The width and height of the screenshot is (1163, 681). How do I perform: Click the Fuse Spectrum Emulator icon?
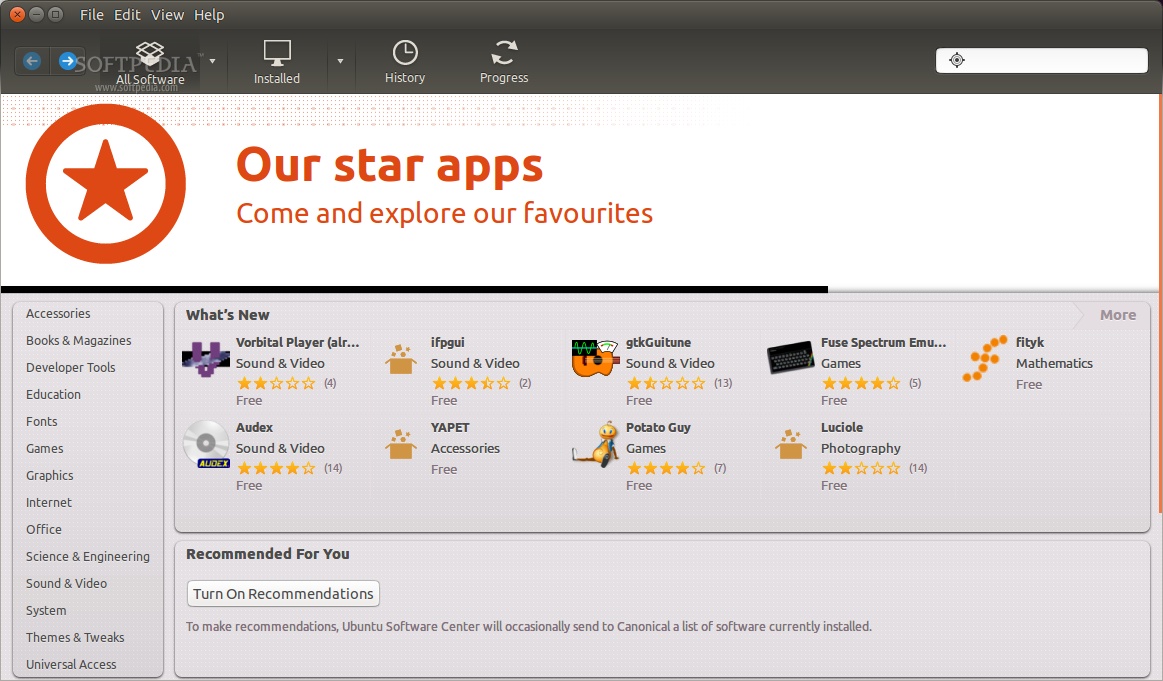click(790, 358)
